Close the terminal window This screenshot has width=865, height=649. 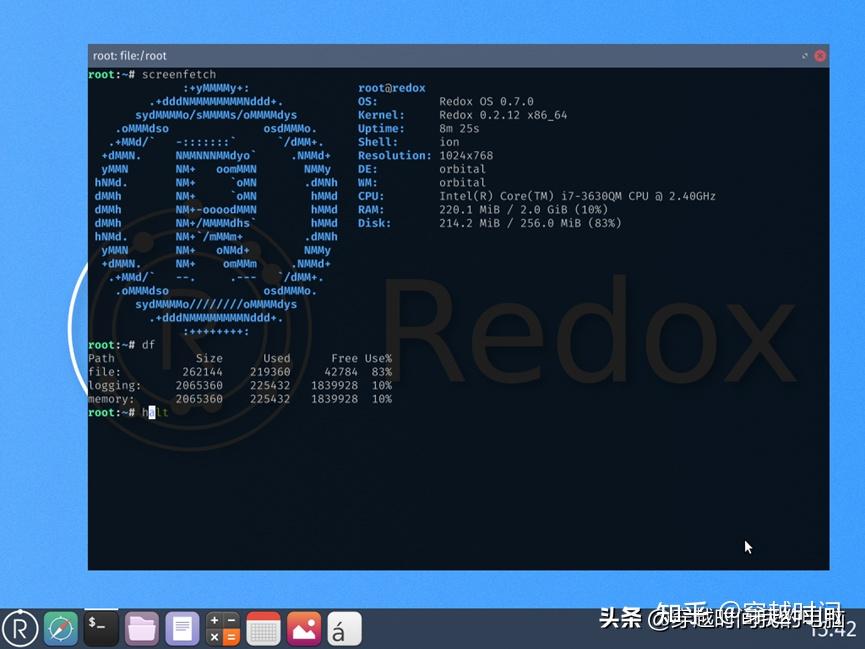click(x=820, y=56)
